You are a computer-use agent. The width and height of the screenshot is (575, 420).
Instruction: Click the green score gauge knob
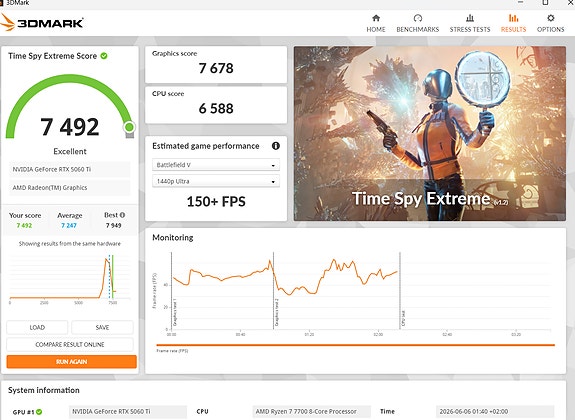pos(129,127)
